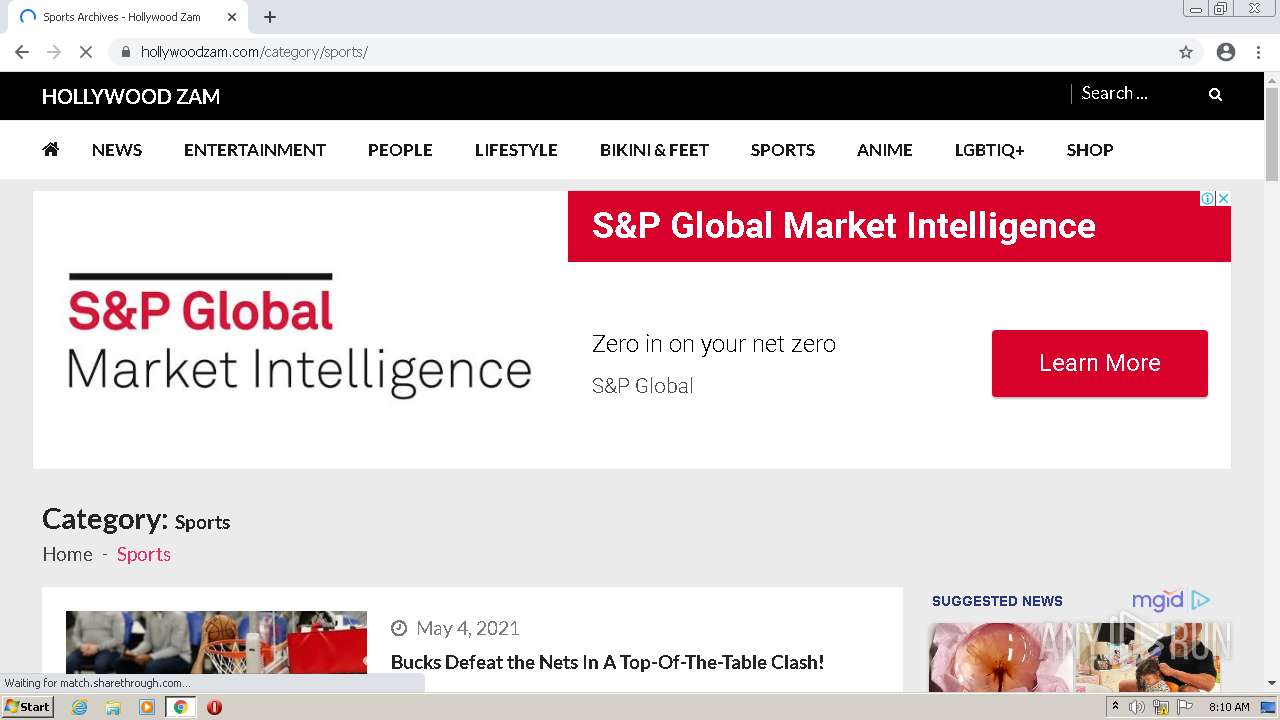This screenshot has height=720, width=1280.
Task: Click the May 4, 2021 date
Action: click(x=468, y=628)
